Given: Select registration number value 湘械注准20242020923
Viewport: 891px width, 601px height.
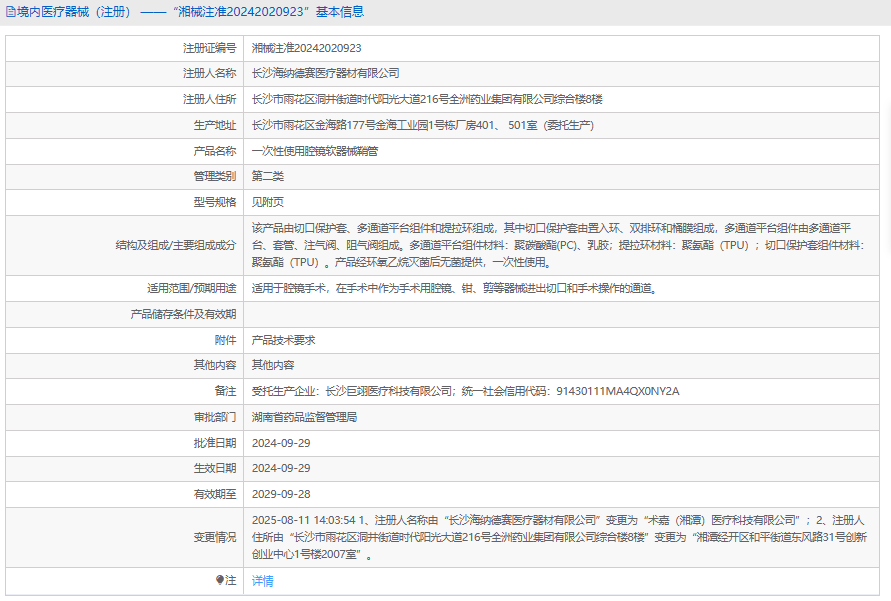Looking at the screenshot, I should click(x=306, y=48).
